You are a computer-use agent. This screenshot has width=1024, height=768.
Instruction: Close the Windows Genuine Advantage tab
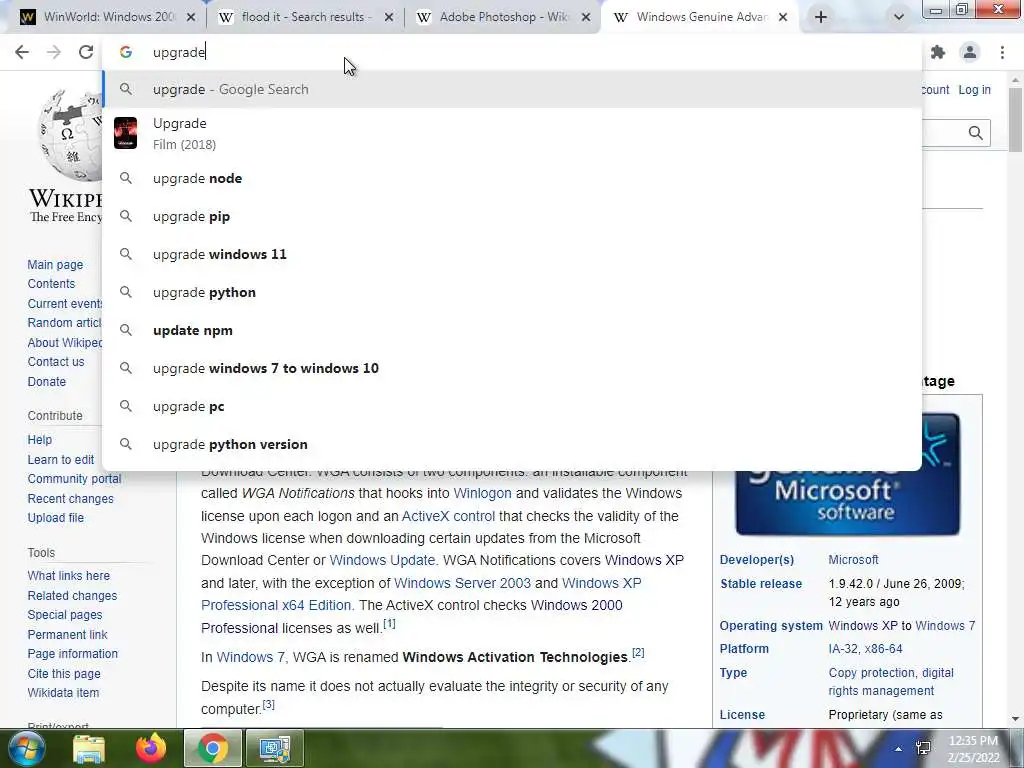click(x=783, y=17)
